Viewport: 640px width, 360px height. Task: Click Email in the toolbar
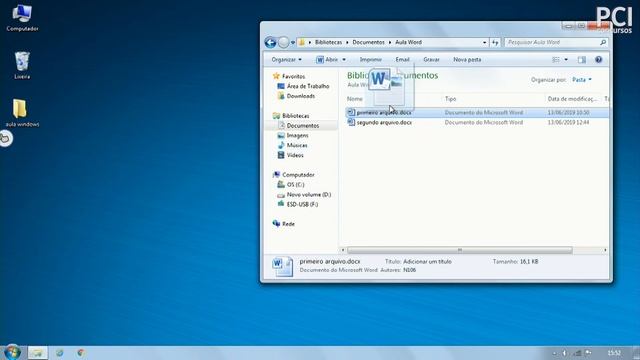pyautogui.click(x=402, y=60)
